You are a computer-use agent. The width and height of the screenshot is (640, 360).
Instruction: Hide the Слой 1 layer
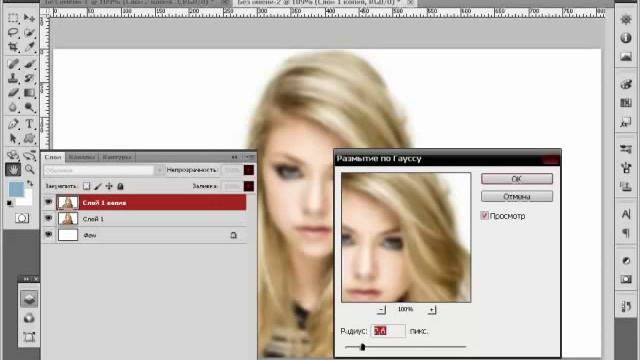pyautogui.click(x=49, y=218)
